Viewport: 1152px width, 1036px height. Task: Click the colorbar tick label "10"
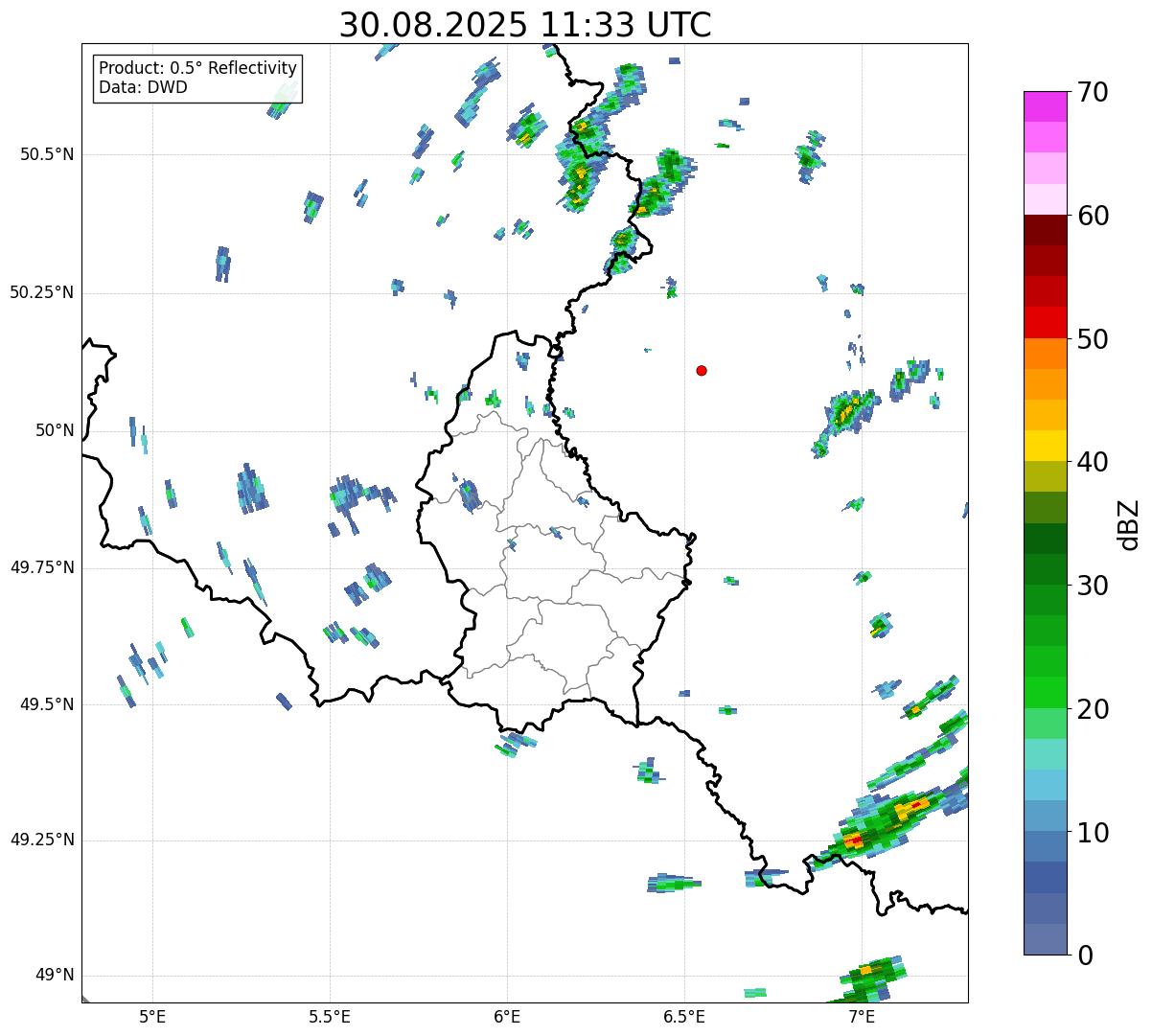click(x=1093, y=833)
